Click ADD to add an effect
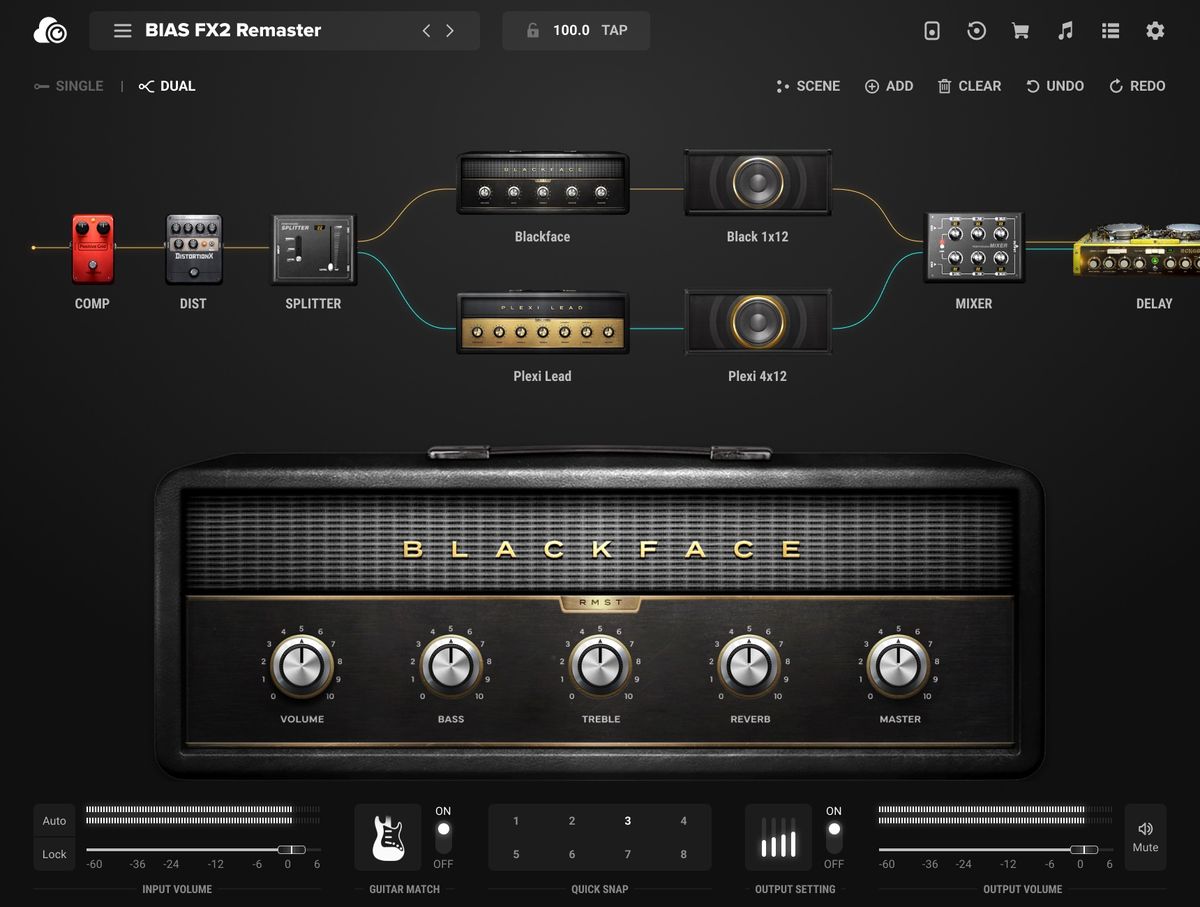This screenshot has height=907, width=1200. coord(889,86)
